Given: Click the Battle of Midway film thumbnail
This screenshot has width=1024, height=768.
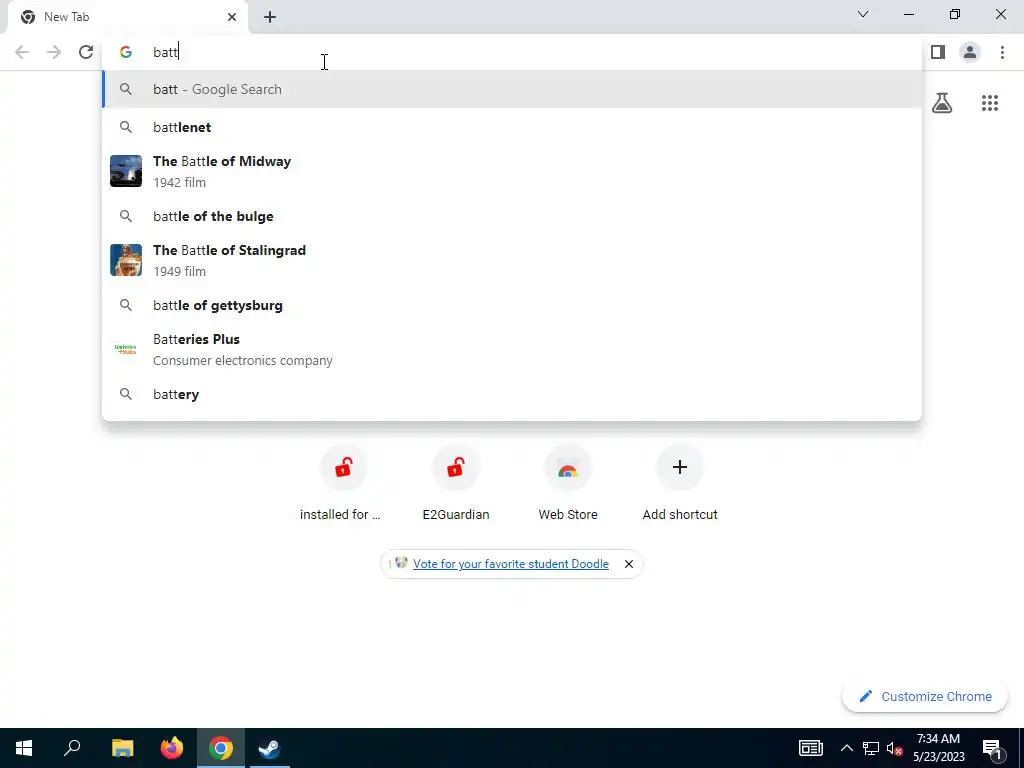Looking at the screenshot, I should pos(125,171).
